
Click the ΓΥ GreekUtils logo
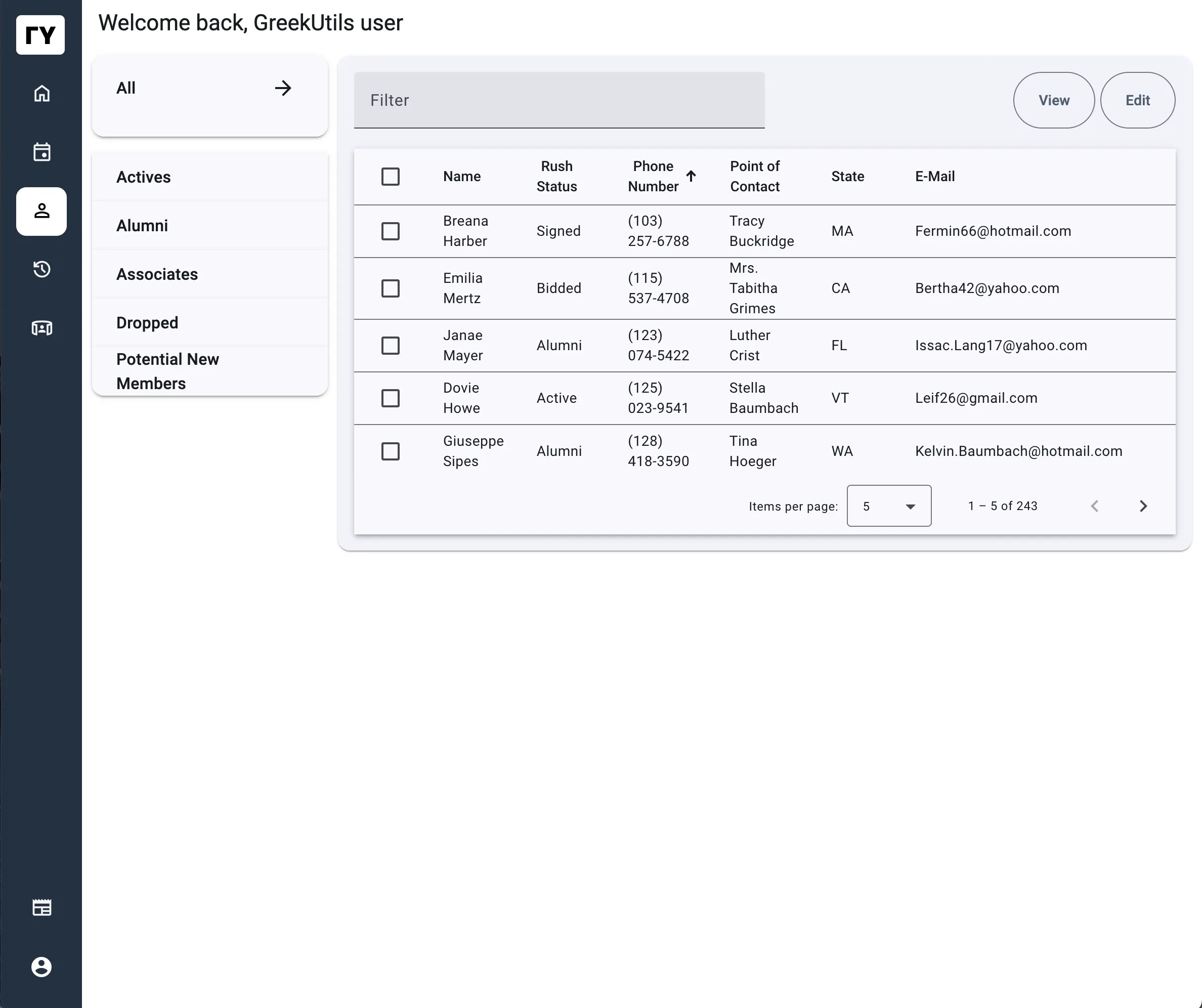coord(40,35)
